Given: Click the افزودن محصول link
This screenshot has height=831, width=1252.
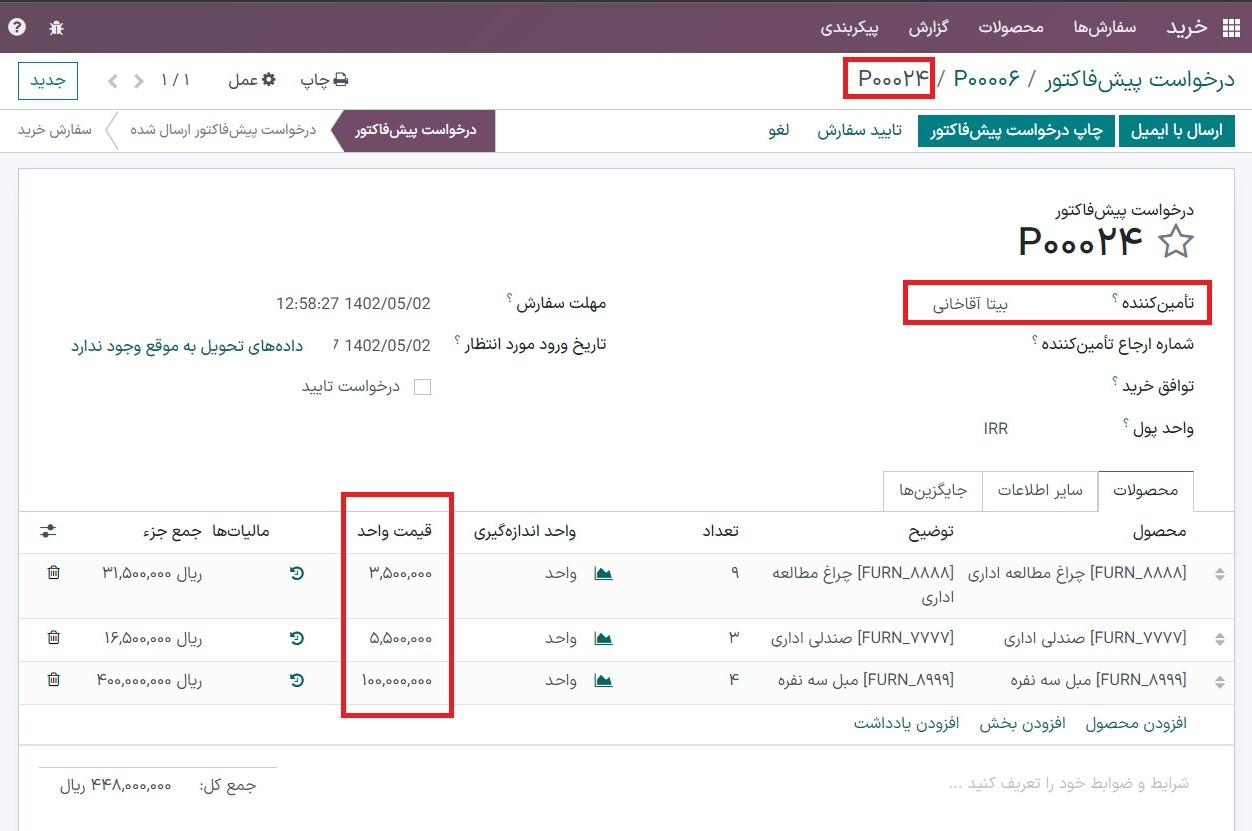Looking at the screenshot, I should pos(1136,723).
